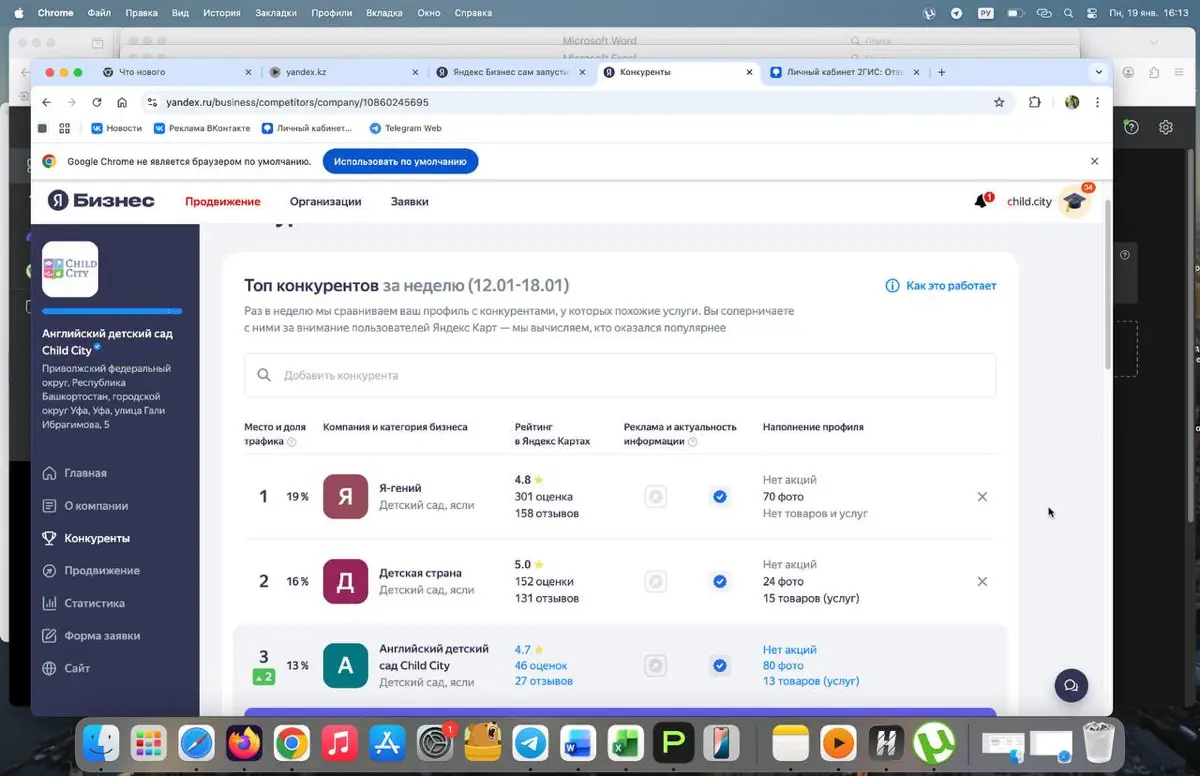Open the Детская страна company name
Screen dimensions: 1200x776
(x=420, y=574)
